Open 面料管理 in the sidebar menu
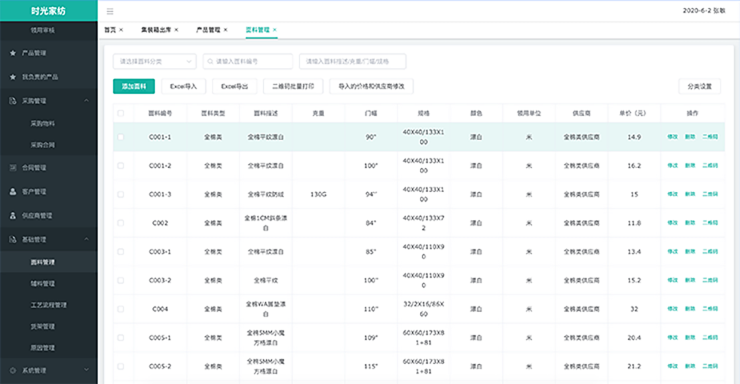 coord(42,262)
